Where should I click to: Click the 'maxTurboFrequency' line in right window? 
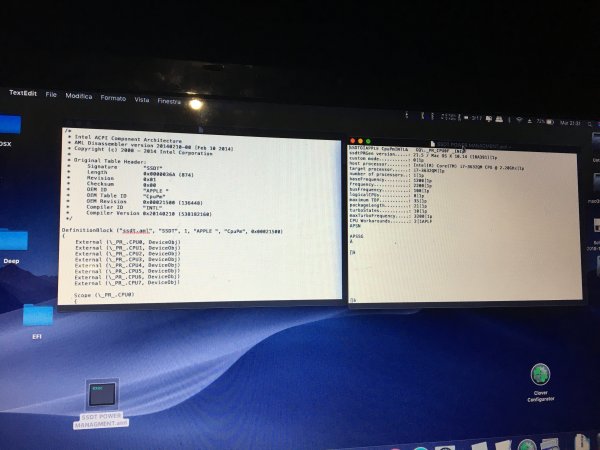[391, 216]
